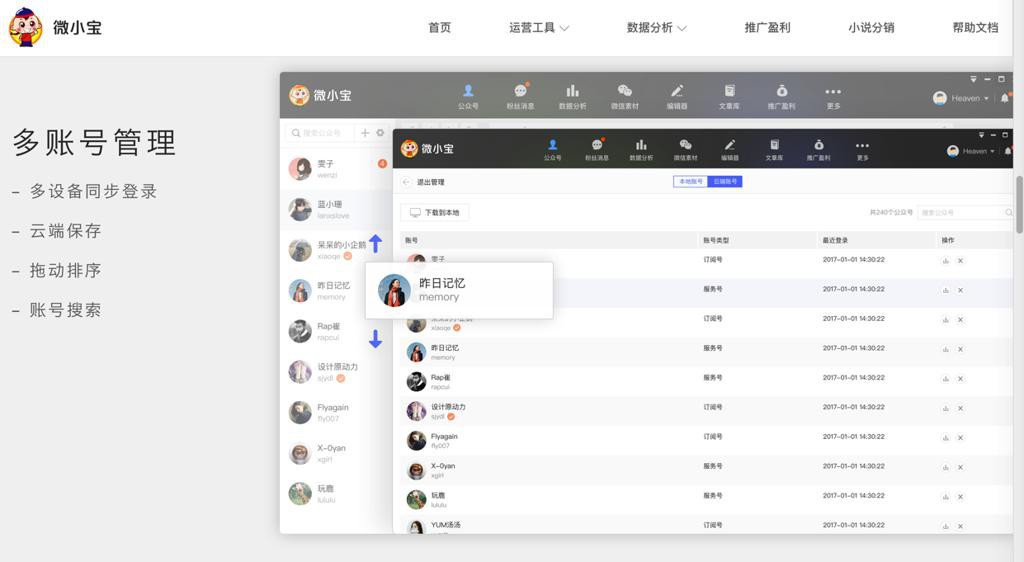This screenshot has height=562, width=1024.
Task: Go to 首页 in website navigation
Action: point(440,27)
